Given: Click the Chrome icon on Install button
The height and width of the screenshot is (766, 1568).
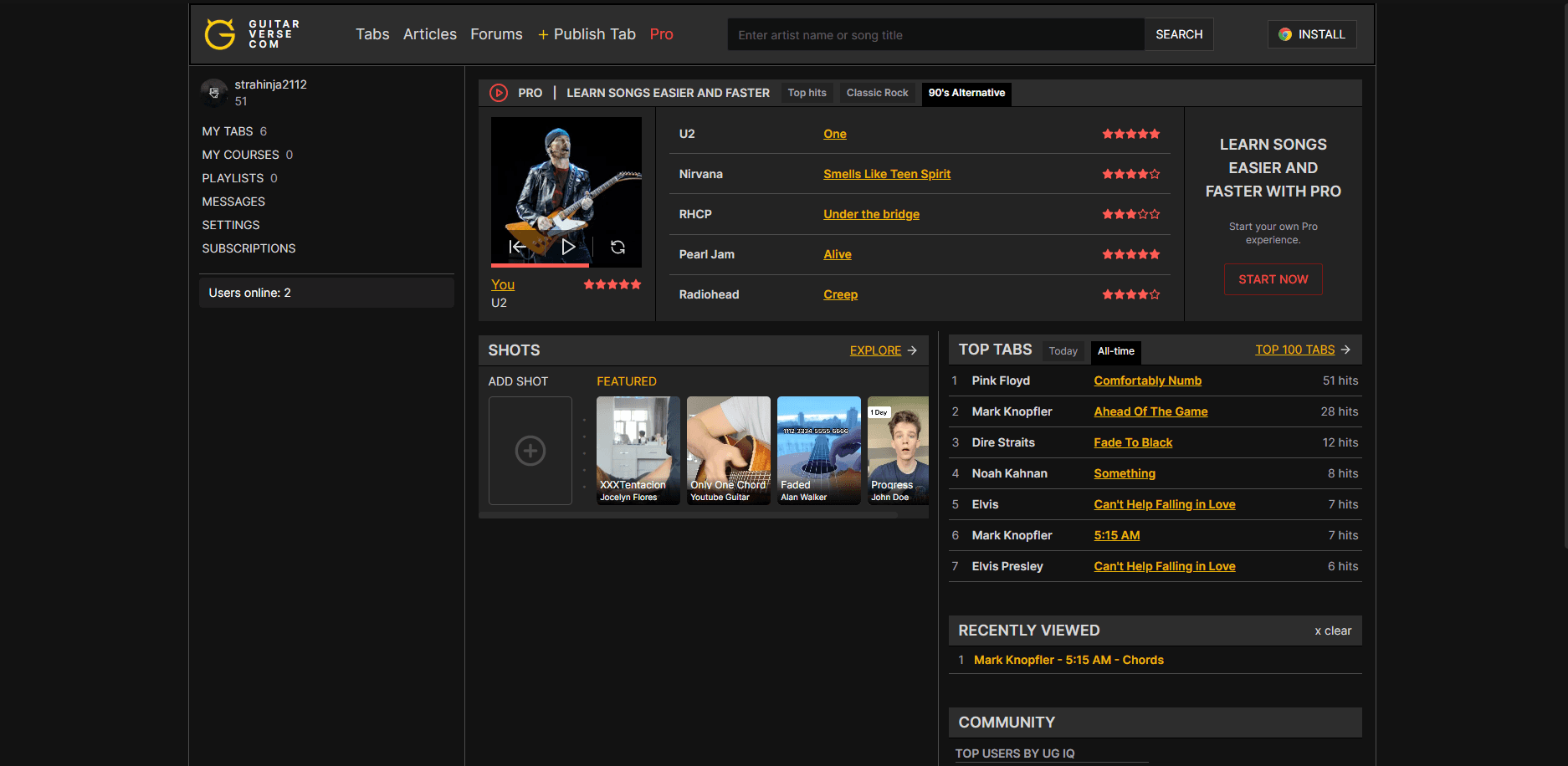Looking at the screenshot, I should [x=1285, y=34].
